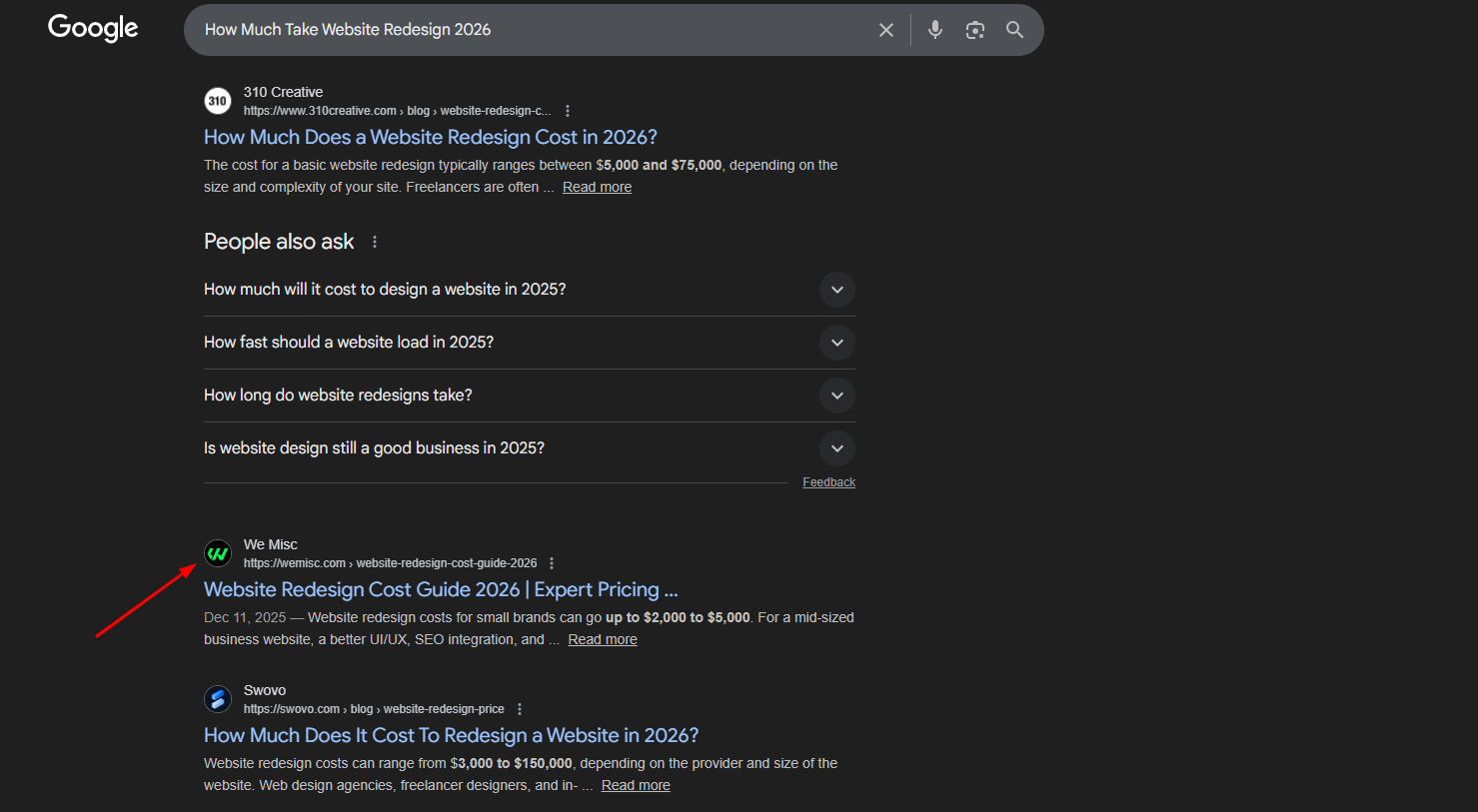Open Swovo's "Cost To Redesign a Website" result
Screen dimensions: 1478x812
(x=451, y=736)
